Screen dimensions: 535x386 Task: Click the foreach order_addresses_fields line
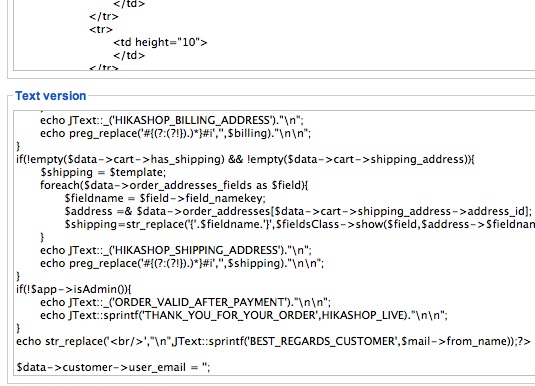pos(174,185)
